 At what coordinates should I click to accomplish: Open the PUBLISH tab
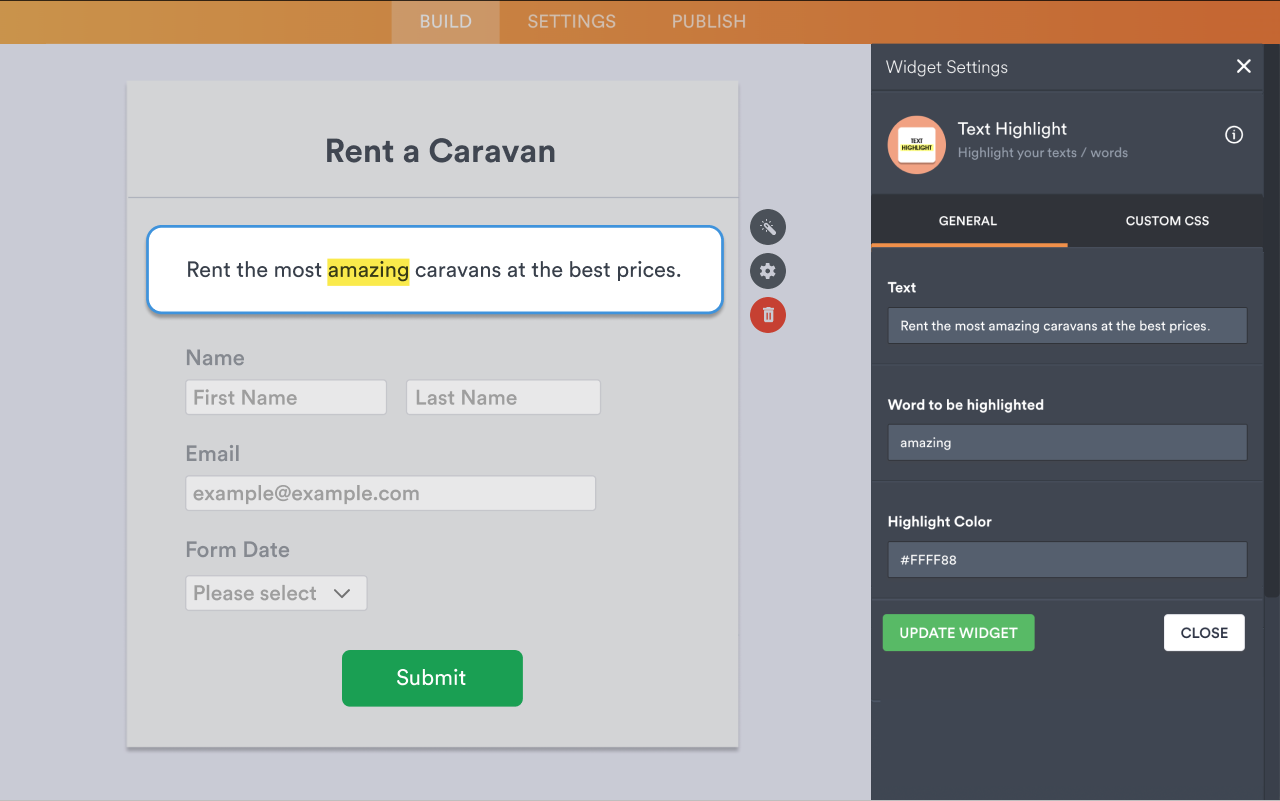[707, 21]
